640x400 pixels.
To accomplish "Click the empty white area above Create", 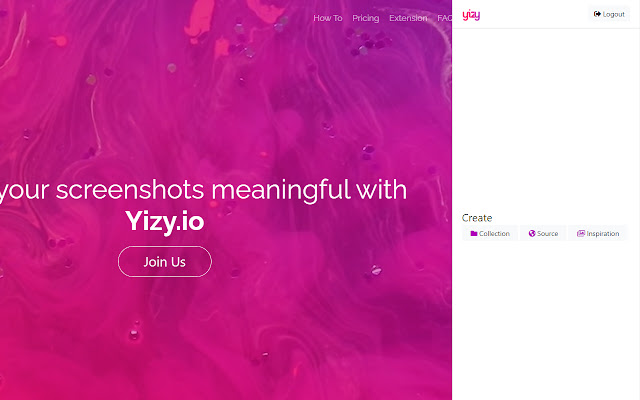I will [x=546, y=118].
